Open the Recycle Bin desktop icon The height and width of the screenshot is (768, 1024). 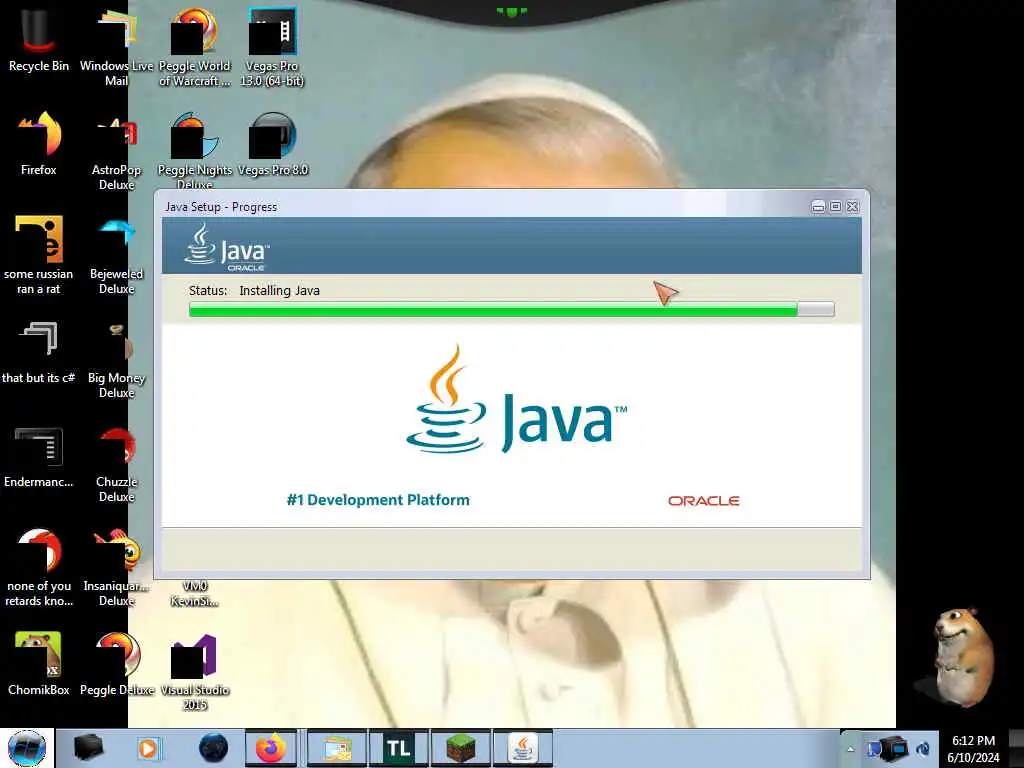(39, 40)
